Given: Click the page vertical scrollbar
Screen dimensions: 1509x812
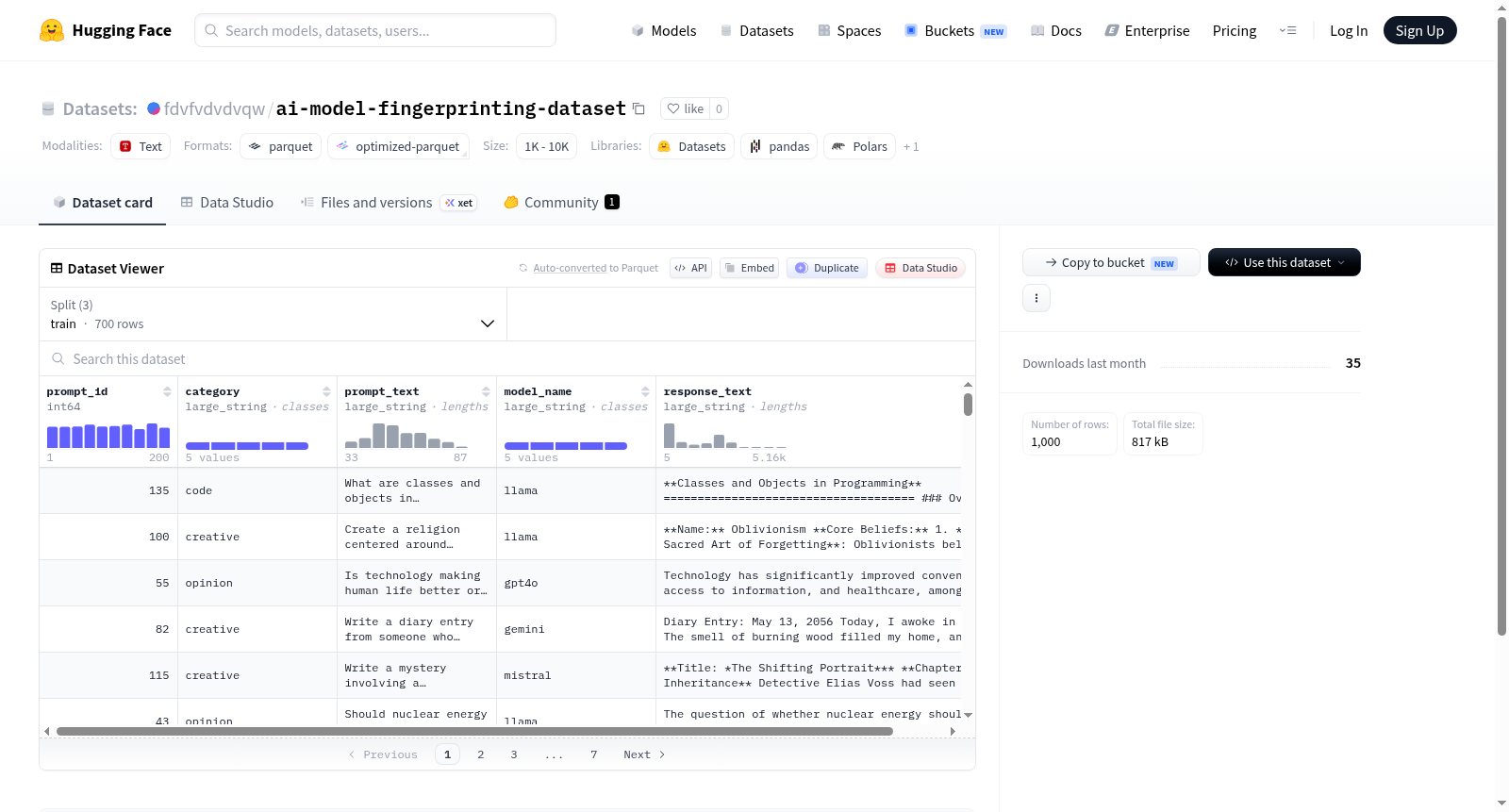Looking at the screenshot, I should click(1501, 325).
